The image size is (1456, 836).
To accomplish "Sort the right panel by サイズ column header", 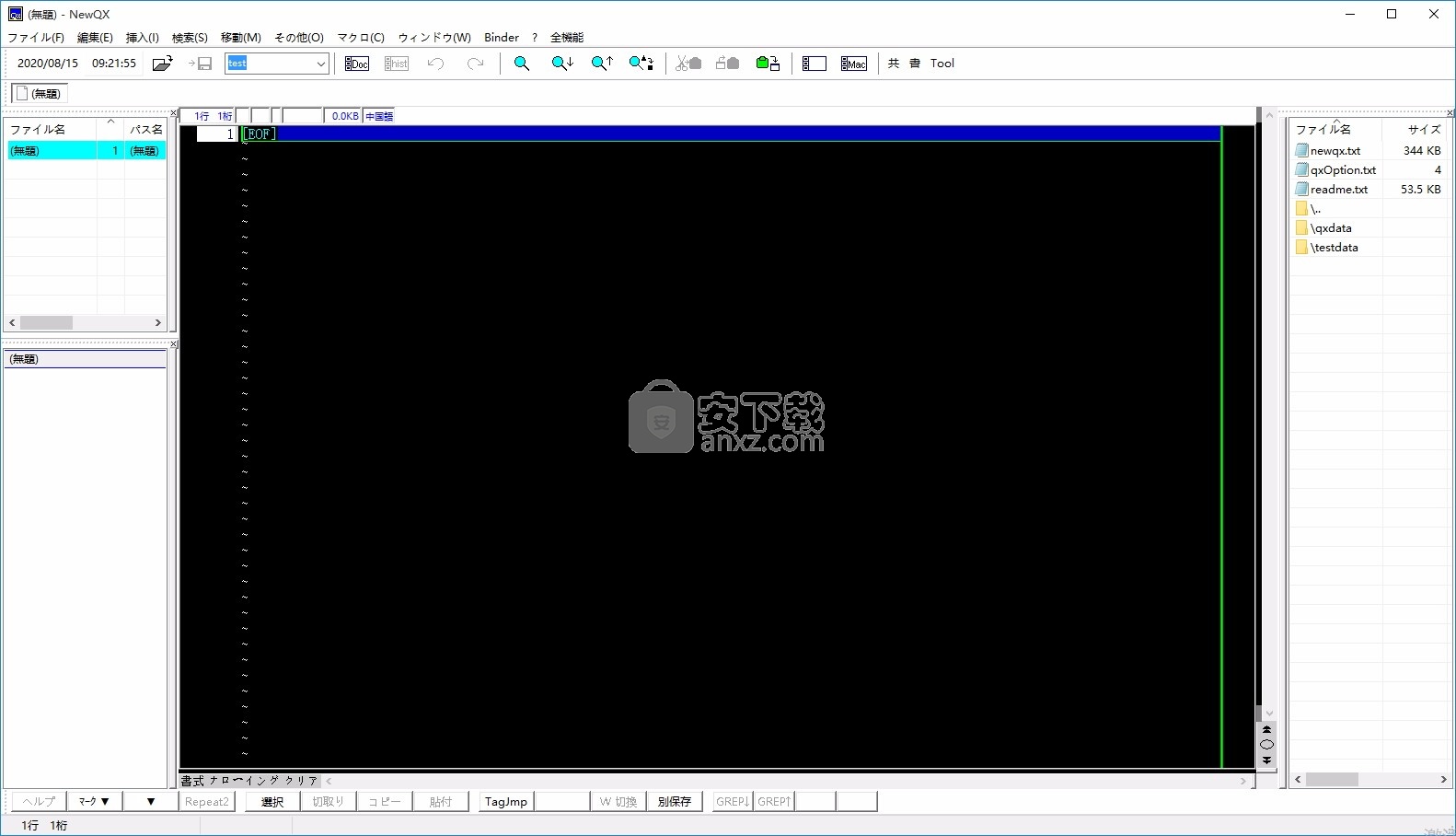I will coord(1416,129).
